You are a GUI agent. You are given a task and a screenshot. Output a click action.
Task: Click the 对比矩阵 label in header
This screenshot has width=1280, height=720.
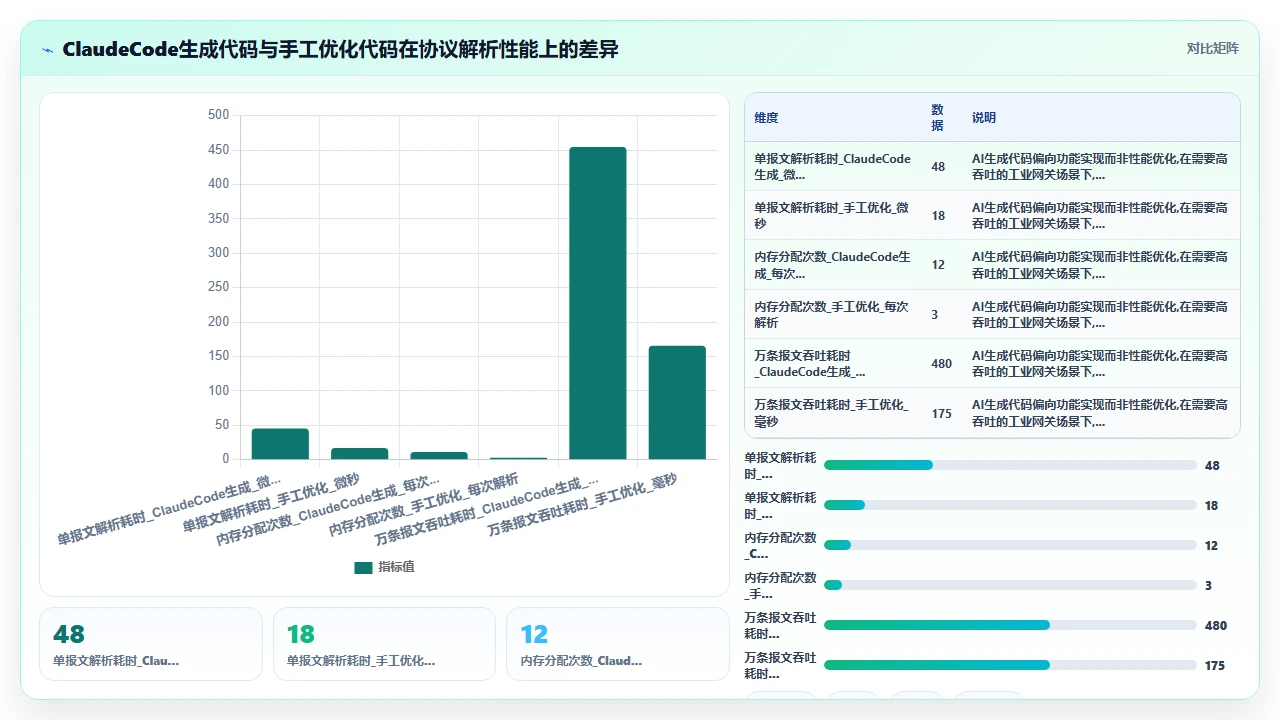pyautogui.click(x=1212, y=48)
